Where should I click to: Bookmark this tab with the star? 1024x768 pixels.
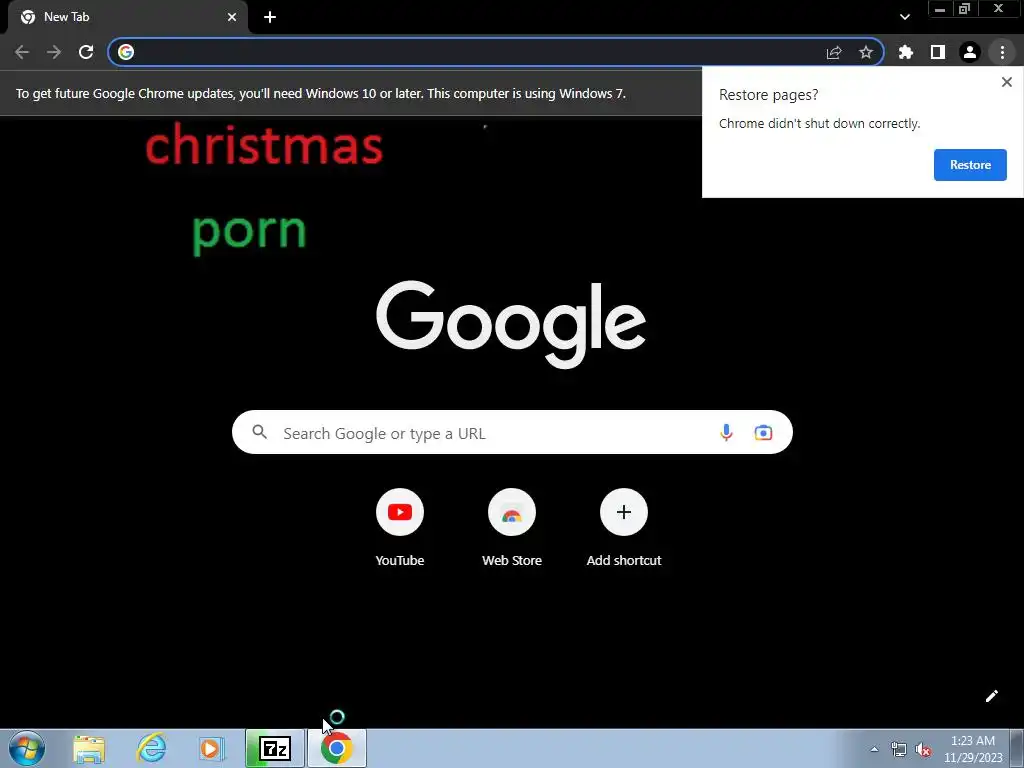(x=866, y=52)
